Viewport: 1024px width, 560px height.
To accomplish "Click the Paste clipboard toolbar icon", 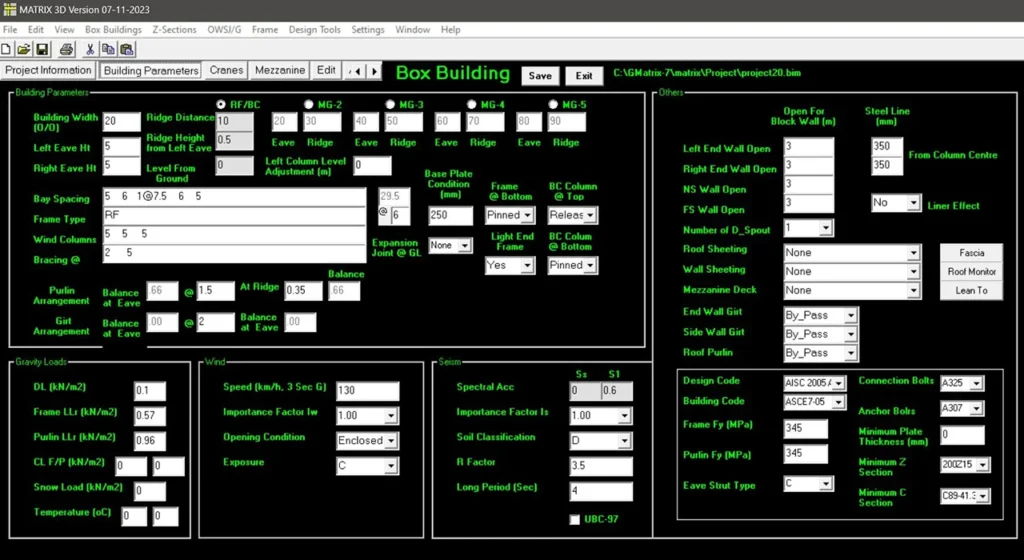I will (127, 49).
